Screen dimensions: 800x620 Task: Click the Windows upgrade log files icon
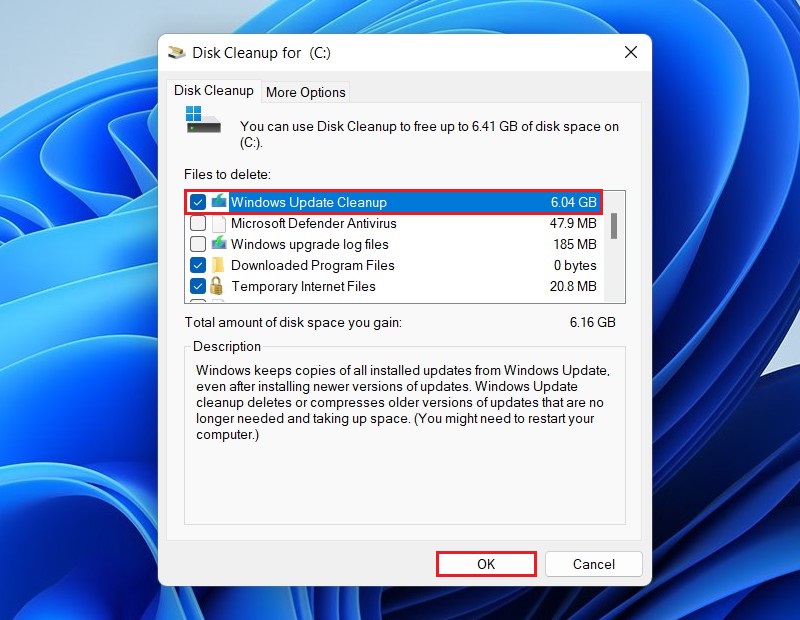tap(219, 243)
